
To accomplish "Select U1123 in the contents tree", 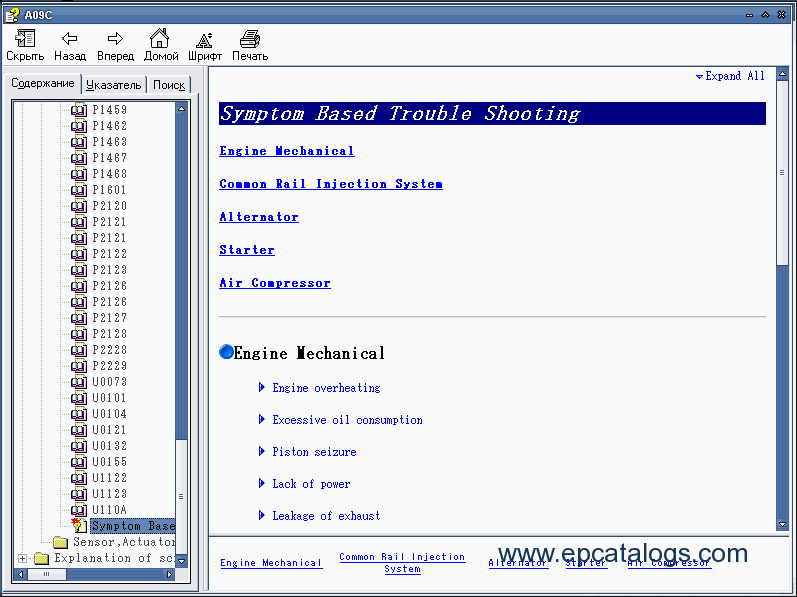I will pyautogui.click(x=110, y=494).
